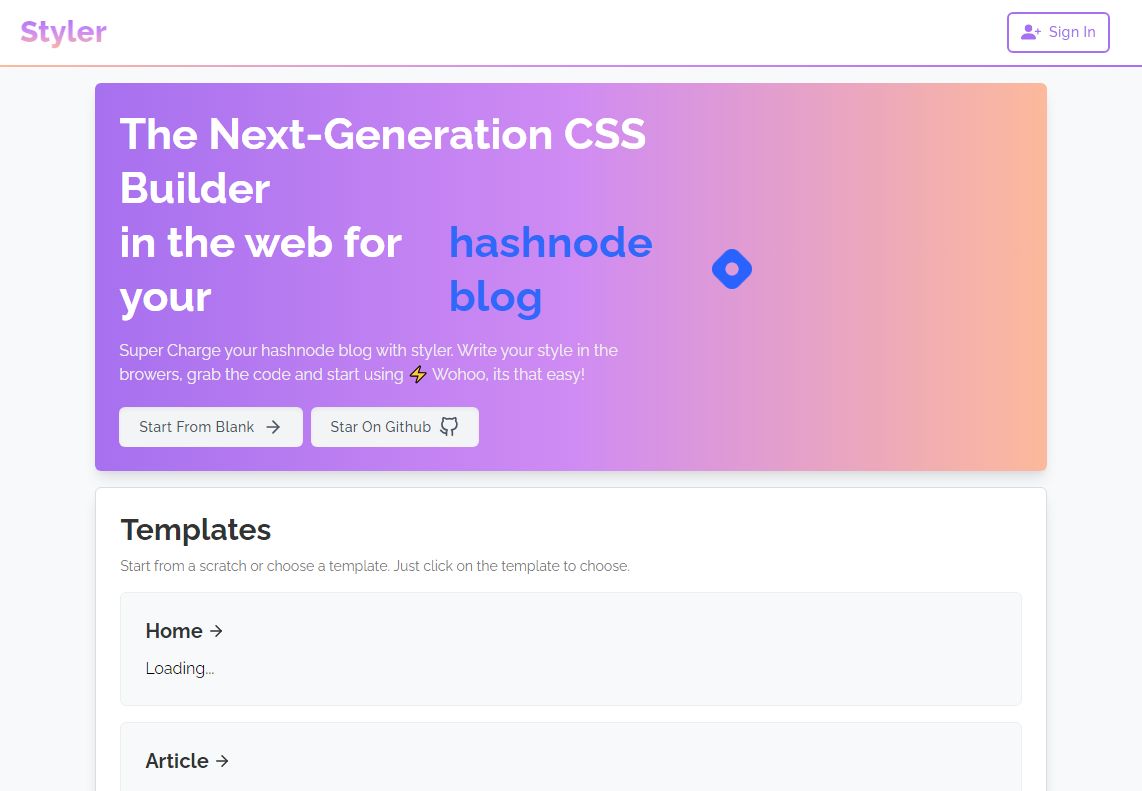Click the right arrow icon in Start From Blank

coord(273,427)
